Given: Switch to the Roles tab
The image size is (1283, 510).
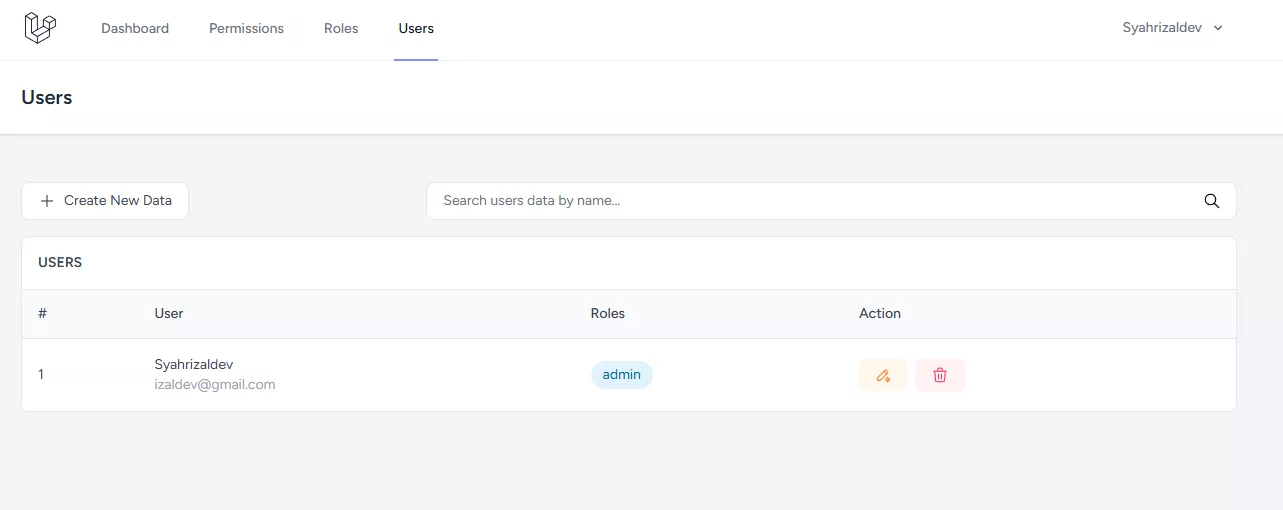Looking at the screenshot, I should pos(341,28).
